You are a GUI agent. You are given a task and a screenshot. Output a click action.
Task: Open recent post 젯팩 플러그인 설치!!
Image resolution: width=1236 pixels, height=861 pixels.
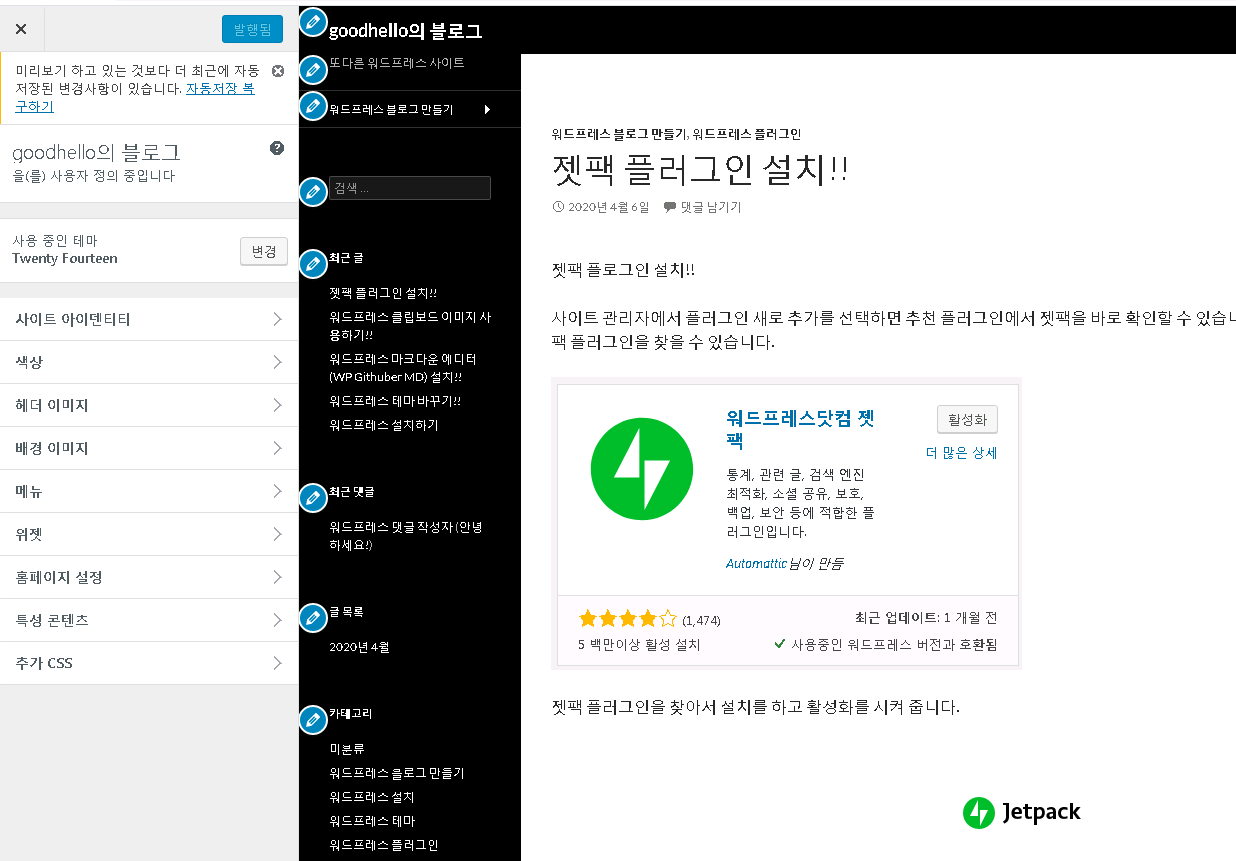click(383, 293)
